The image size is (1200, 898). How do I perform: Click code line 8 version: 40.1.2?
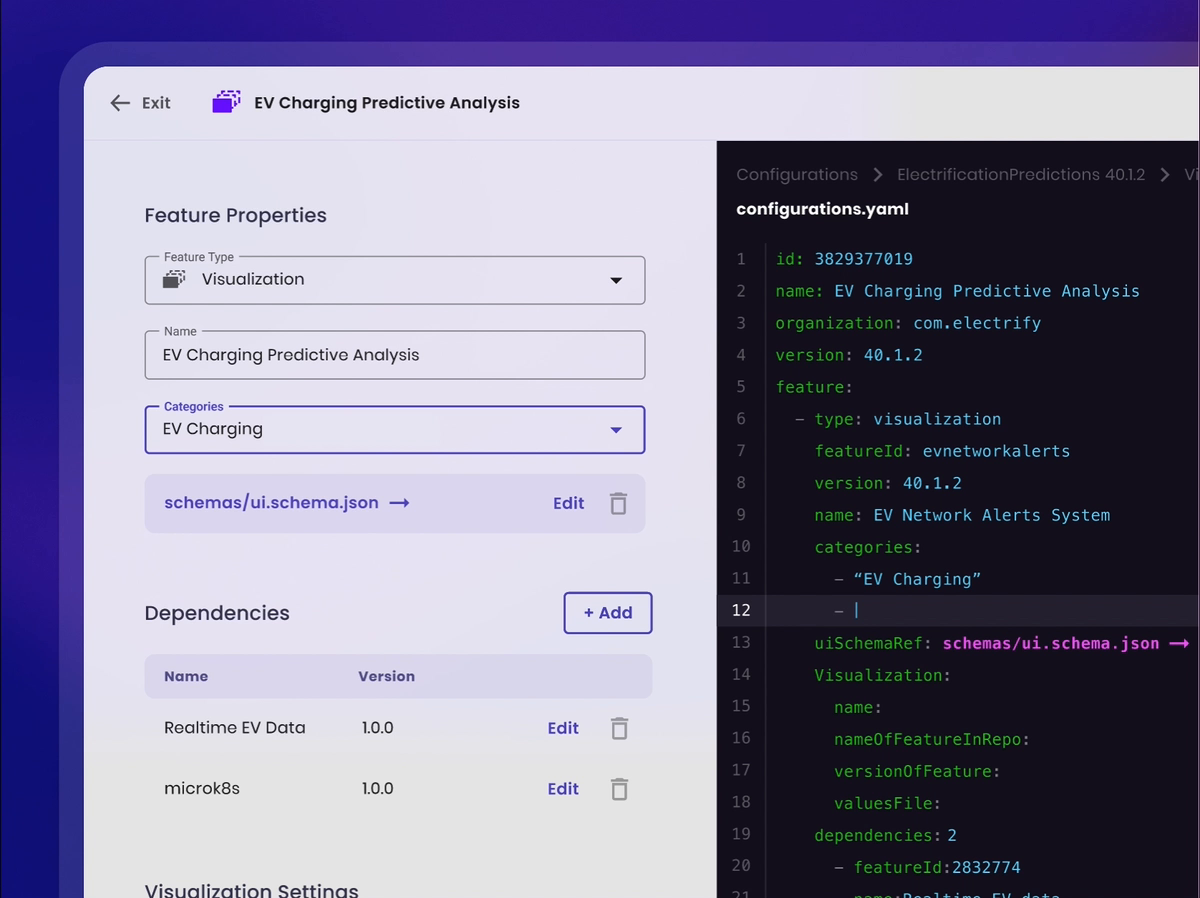tap(888, 483)
